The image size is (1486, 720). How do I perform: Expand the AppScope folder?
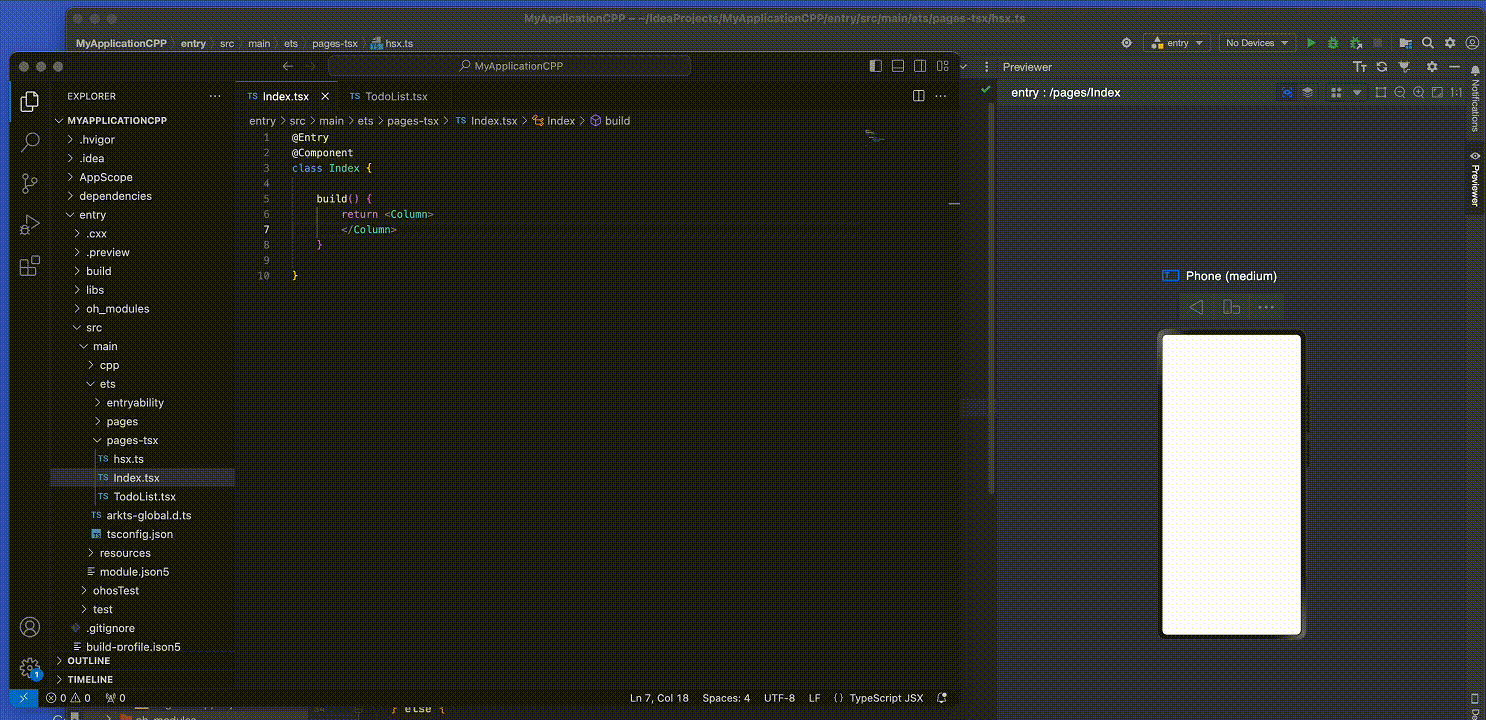click(105, 177)
